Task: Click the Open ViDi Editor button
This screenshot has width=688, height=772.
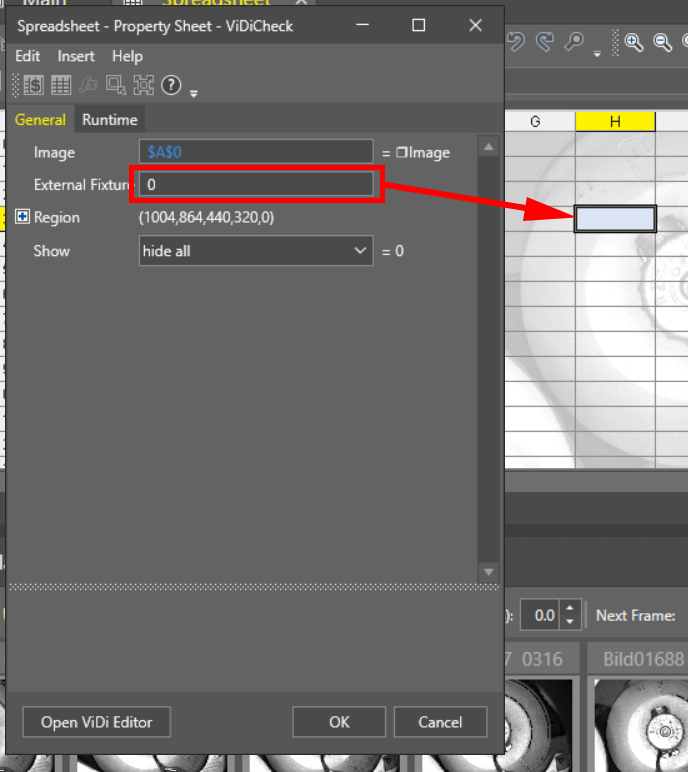Action: point(96,722)
